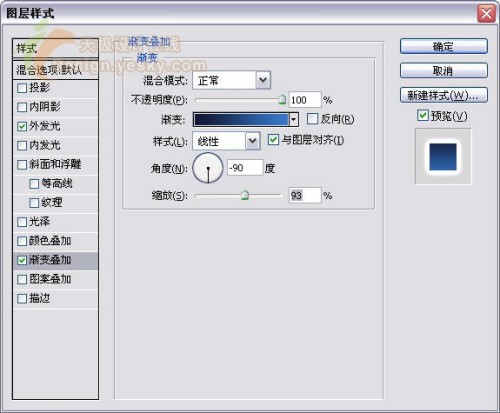Click the blue gradient swatch bar
Screen dimensions: 500x413
click(x=241, y=119)
